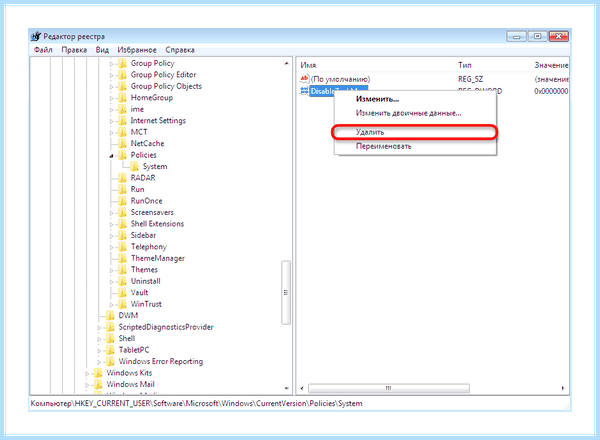Click the NetCache folder icon

(122, 144)
